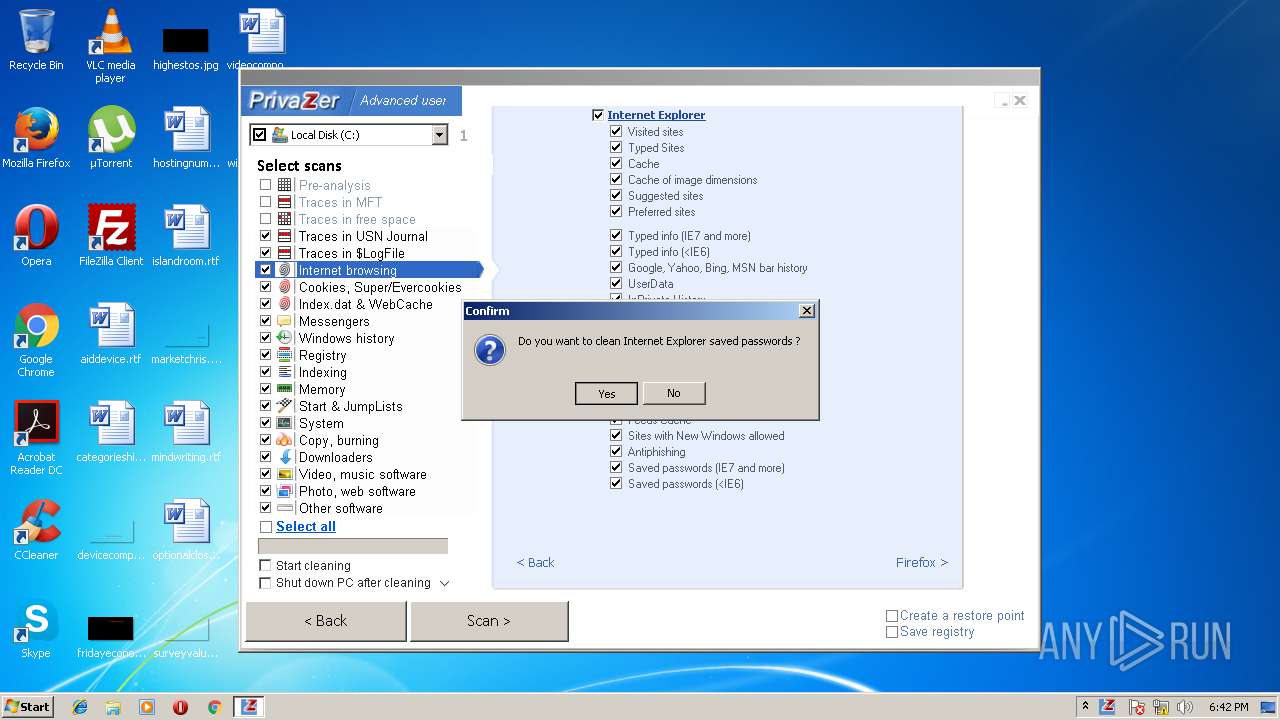Click the Registry scan icon
This screenshot has width=1280, height=720.
[284, 355]
